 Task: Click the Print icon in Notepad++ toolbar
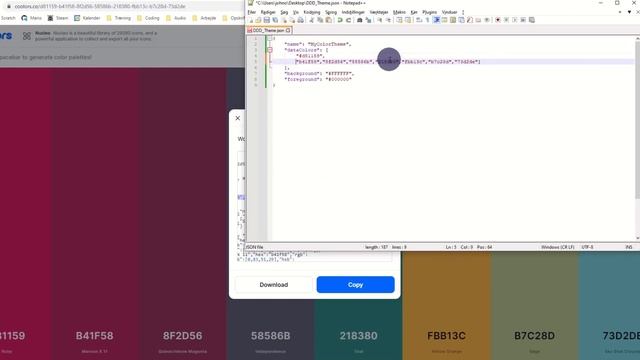pos(300,20)
